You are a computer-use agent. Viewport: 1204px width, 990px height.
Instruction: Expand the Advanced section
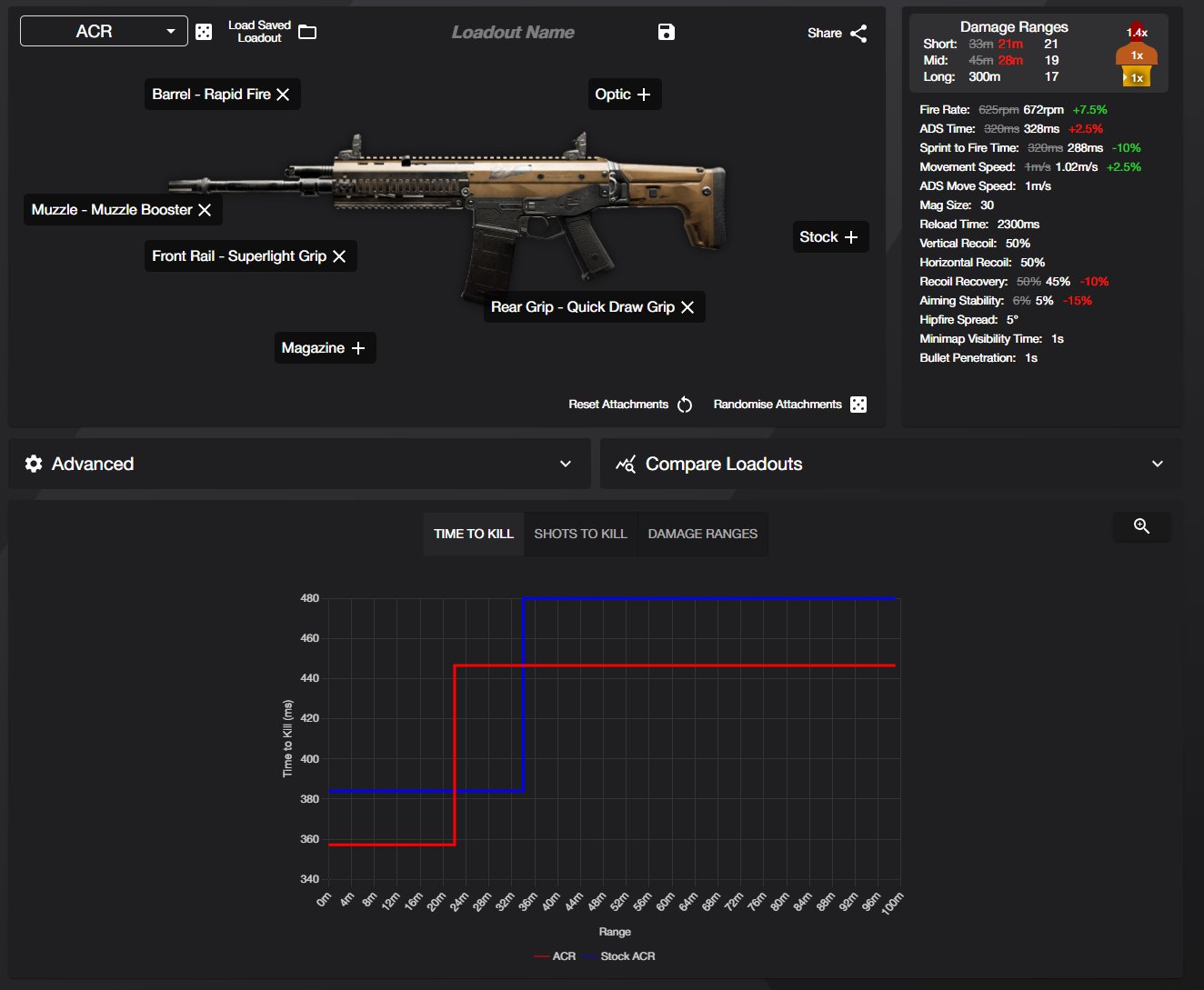click(567, 464)
